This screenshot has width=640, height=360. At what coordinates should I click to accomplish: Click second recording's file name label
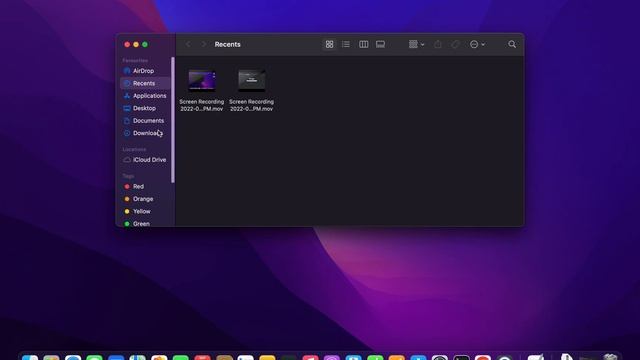(251, 105)
